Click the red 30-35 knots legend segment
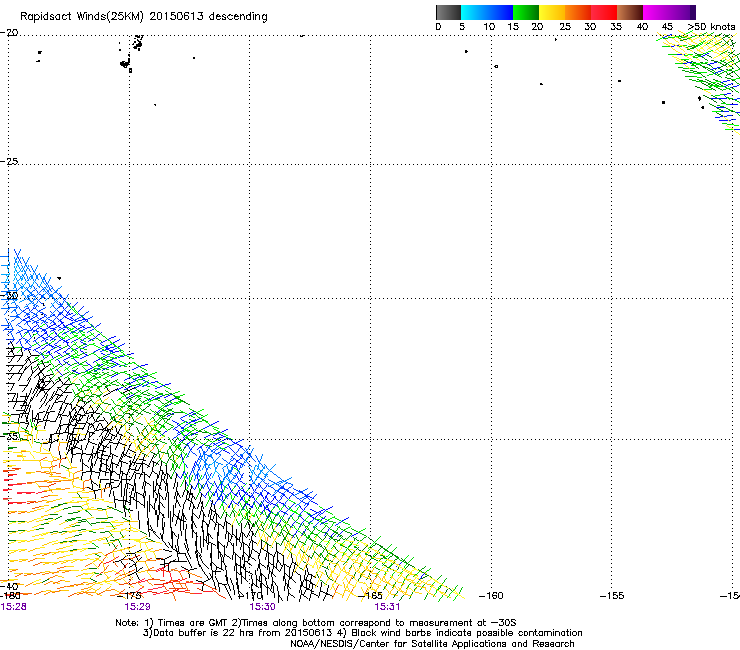This screenshot has height=650, width=740. click(x=604, y=12)
